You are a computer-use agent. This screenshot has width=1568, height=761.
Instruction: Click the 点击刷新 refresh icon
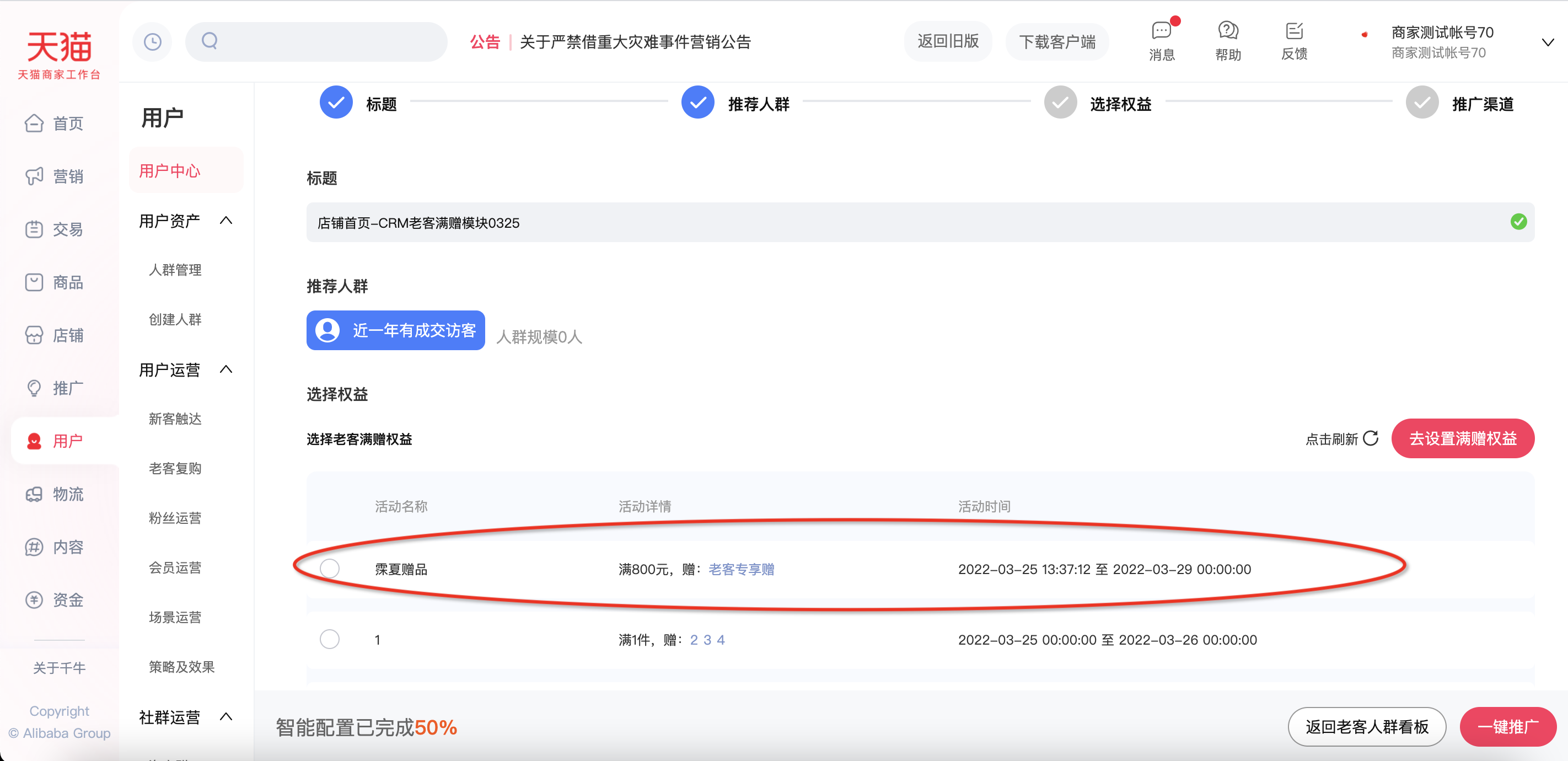click(1370, 438)
